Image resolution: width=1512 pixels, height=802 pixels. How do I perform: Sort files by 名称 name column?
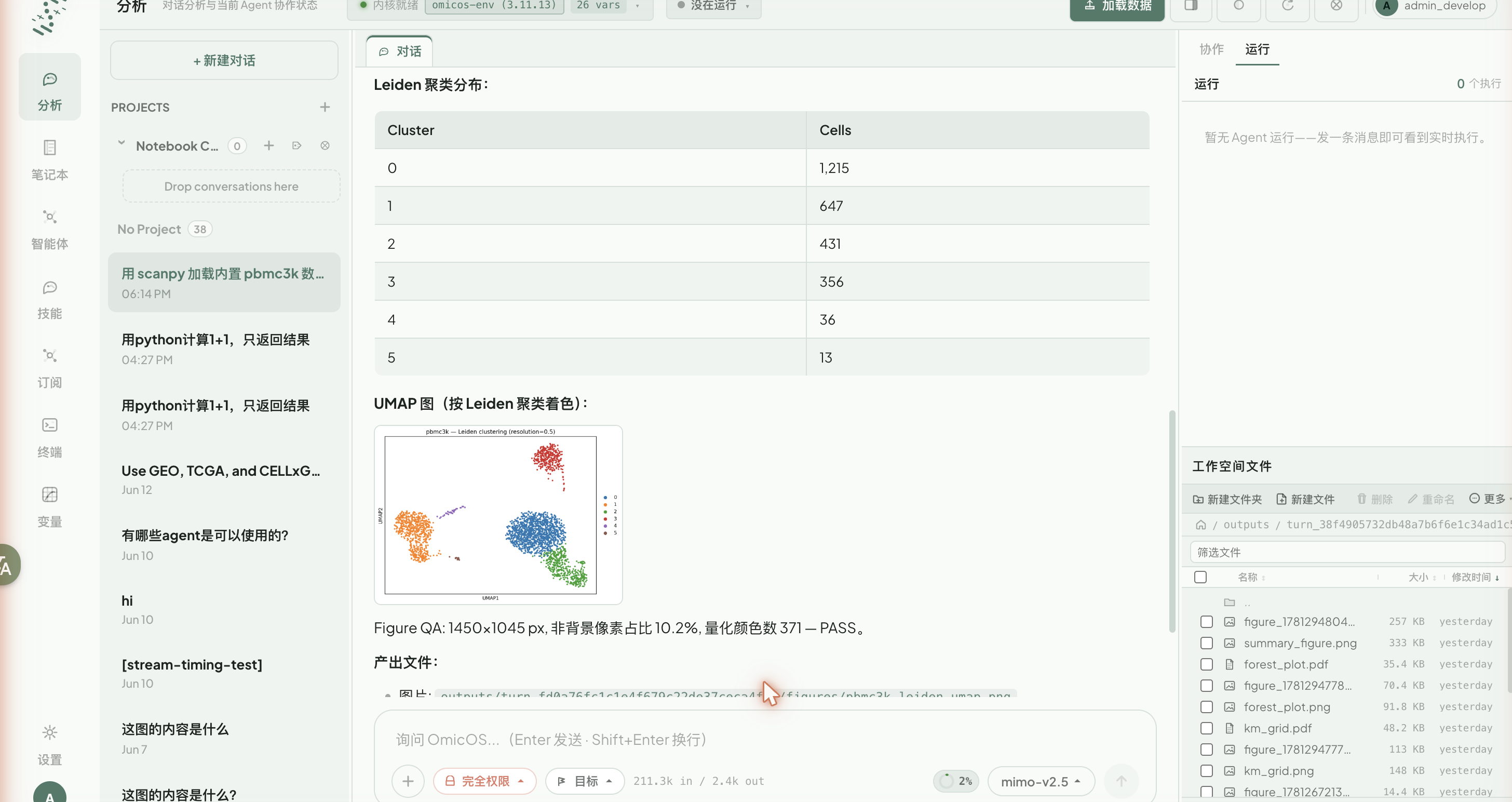[x=1251, y=577]
